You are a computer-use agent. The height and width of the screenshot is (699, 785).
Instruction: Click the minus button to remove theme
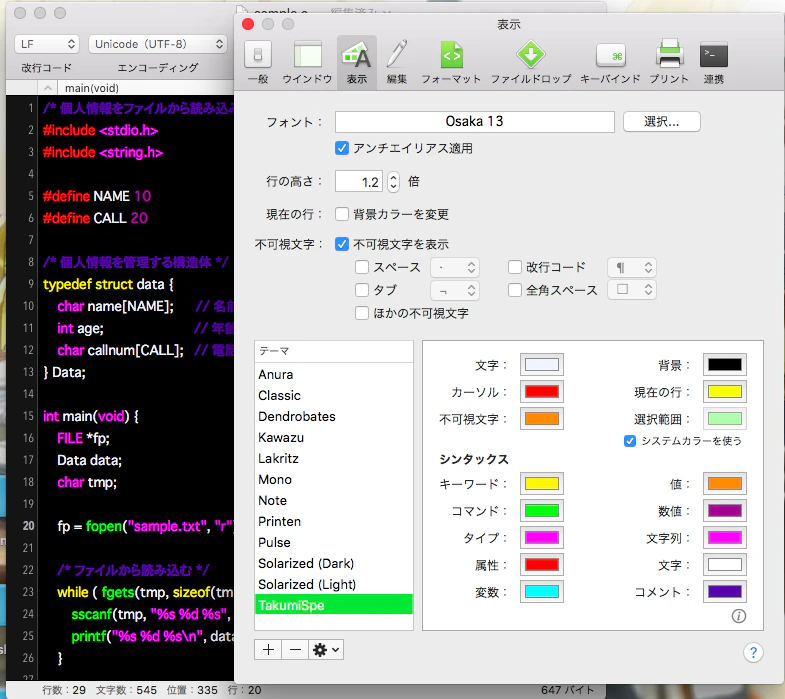295,649
